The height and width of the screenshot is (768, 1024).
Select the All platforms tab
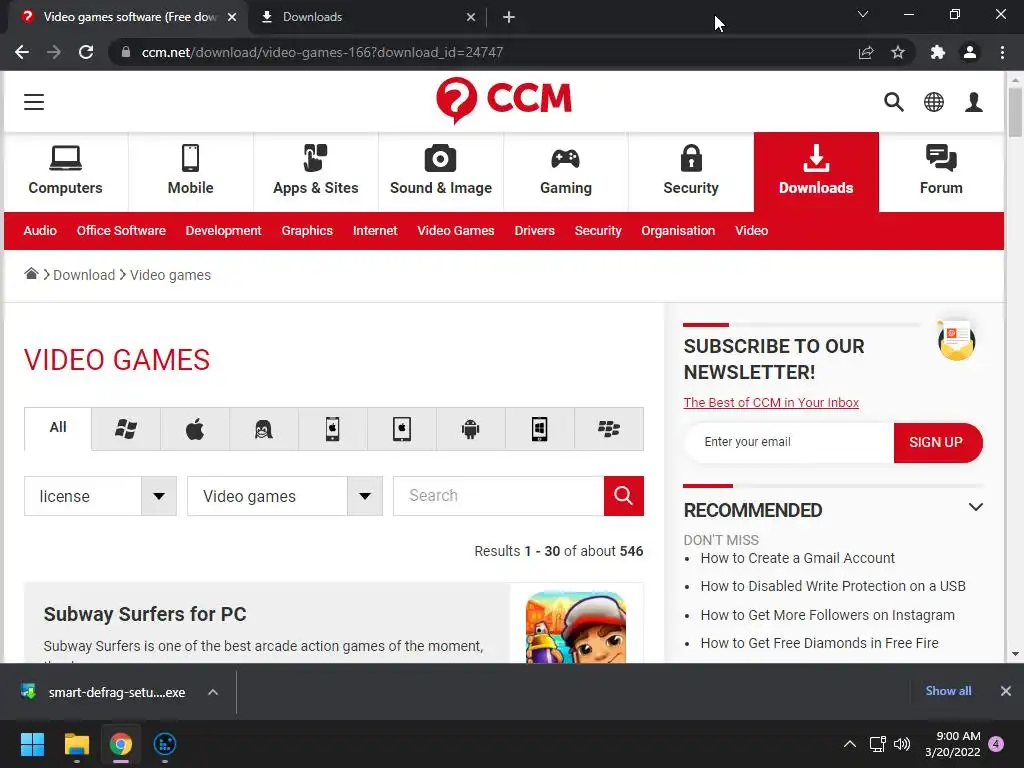[58, 428]
